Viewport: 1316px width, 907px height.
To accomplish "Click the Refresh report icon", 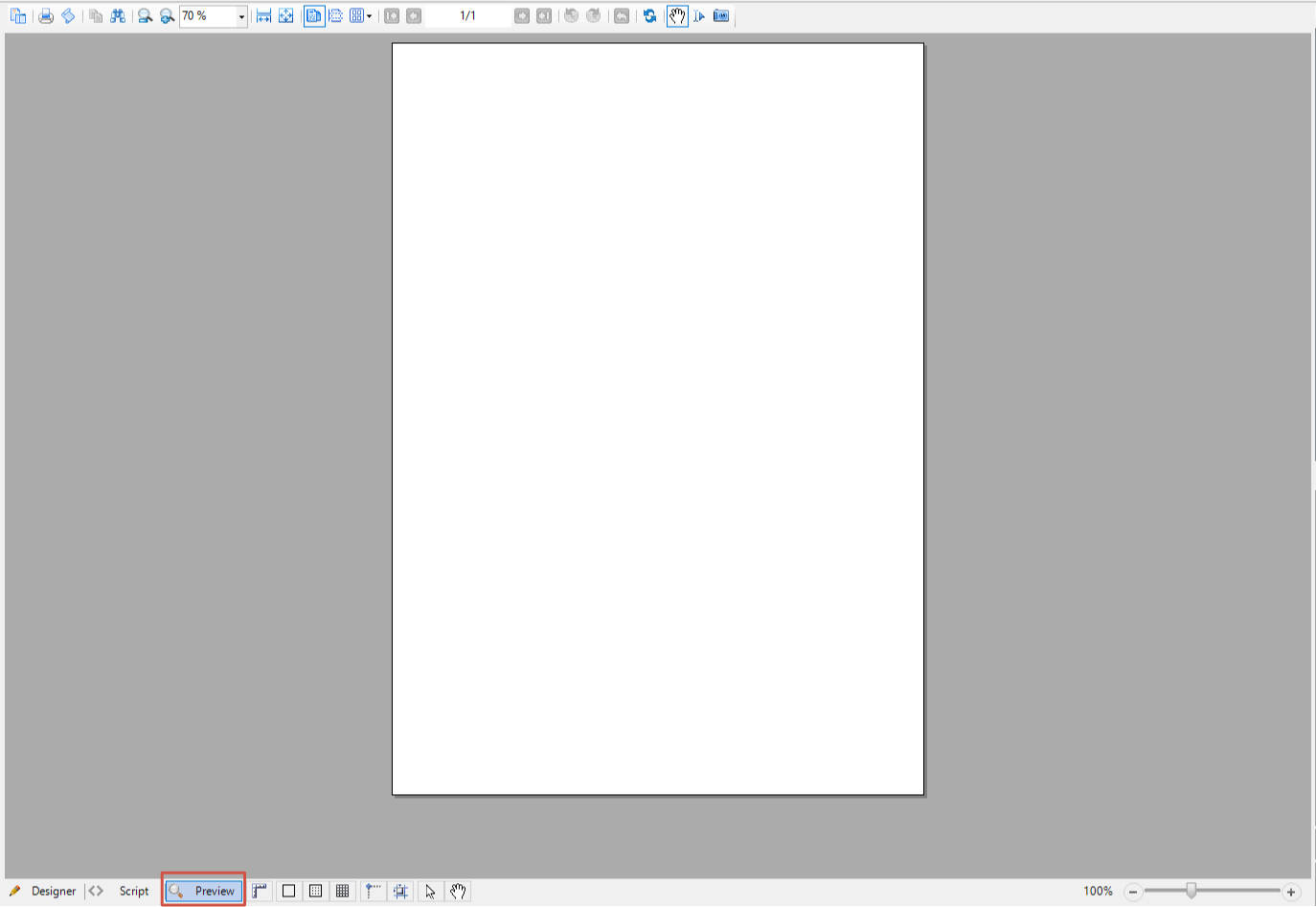I will coord(649,16).
